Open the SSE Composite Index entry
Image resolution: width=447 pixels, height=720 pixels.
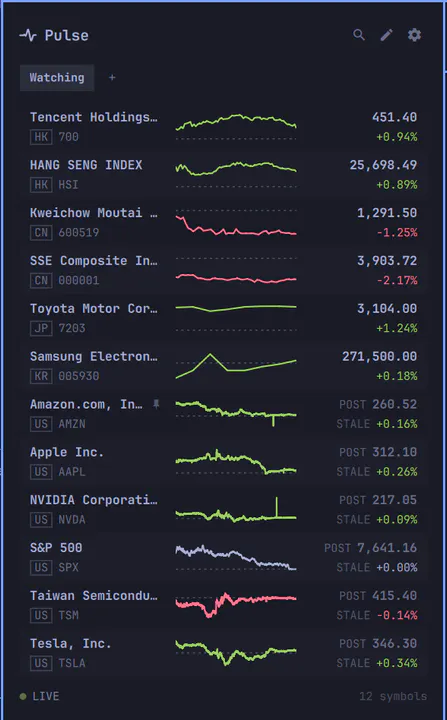click(223, 270)
